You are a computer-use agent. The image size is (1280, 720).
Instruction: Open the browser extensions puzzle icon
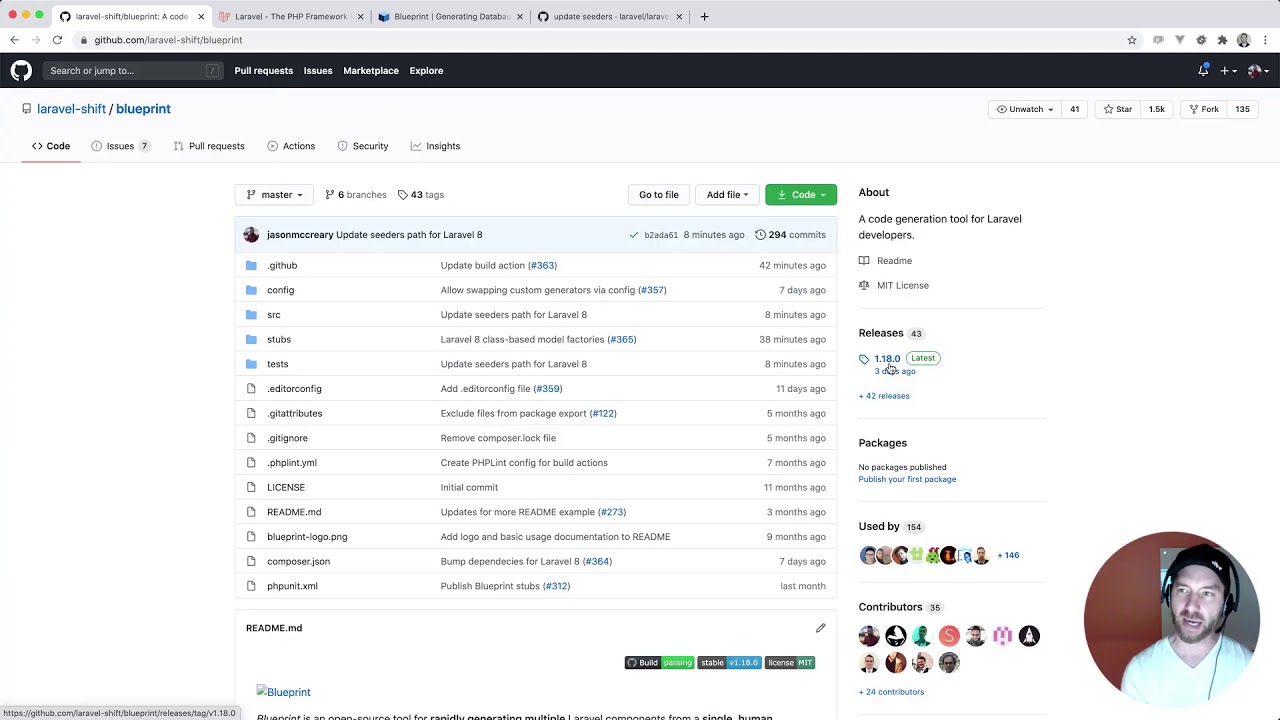tap(1222, 40)
